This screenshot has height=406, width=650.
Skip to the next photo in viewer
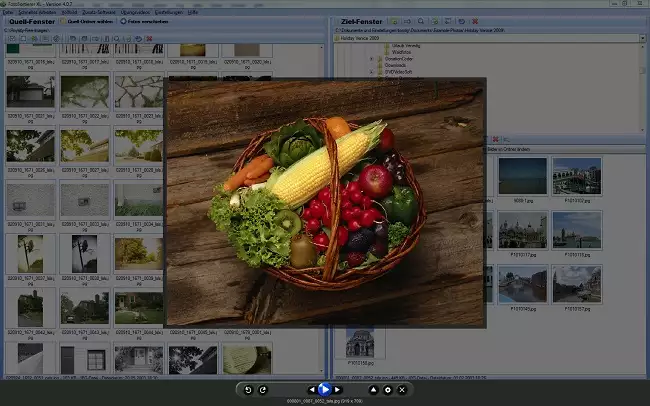(339, 389)
